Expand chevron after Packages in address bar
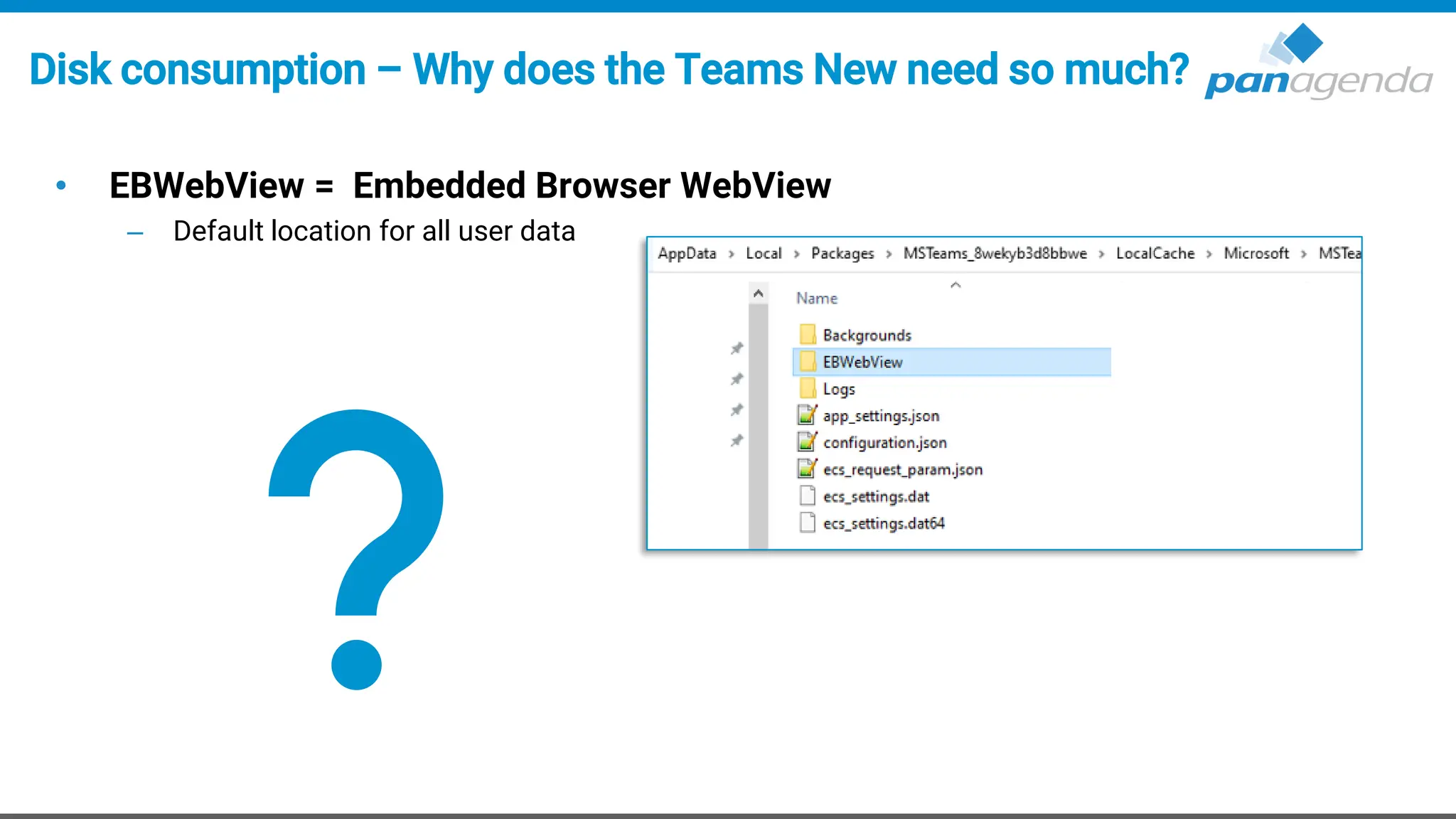1456x819 pixels. click(x=889, y=254)
